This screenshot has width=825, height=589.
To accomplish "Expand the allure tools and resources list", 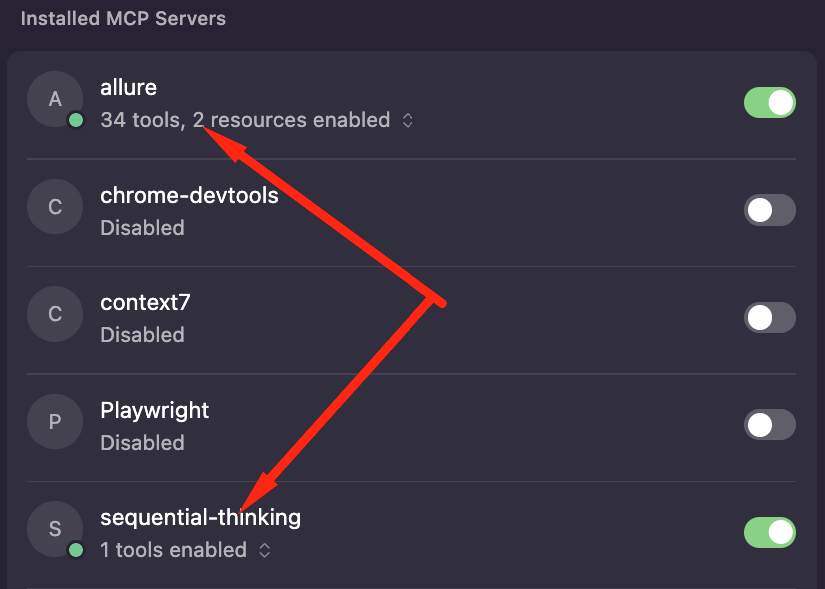I will pos(407,121).
